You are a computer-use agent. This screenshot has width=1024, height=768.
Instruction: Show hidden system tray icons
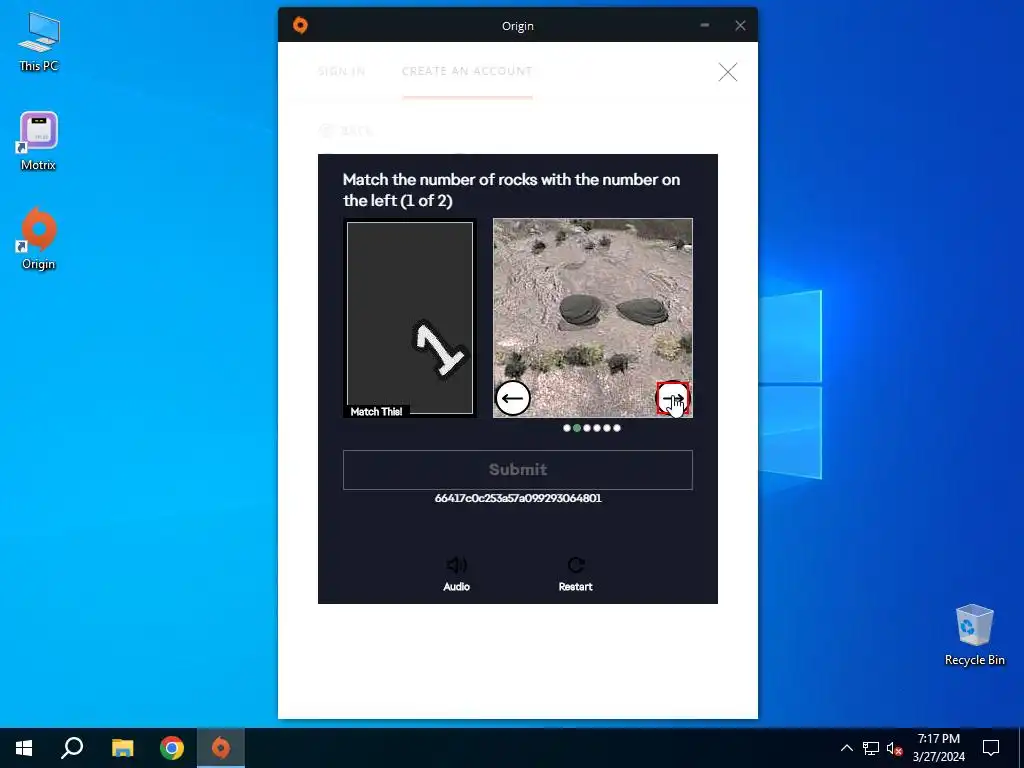coord(846,748)
